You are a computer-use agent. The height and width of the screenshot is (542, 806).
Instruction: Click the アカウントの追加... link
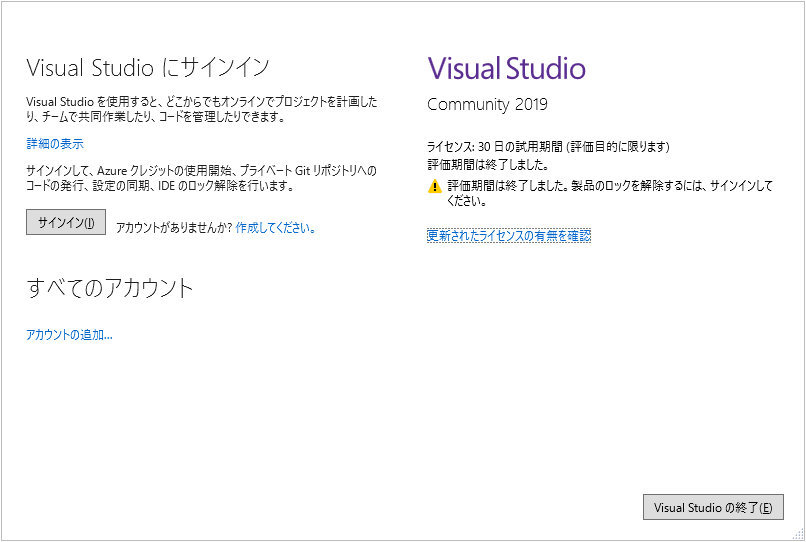tap(69, 335)
